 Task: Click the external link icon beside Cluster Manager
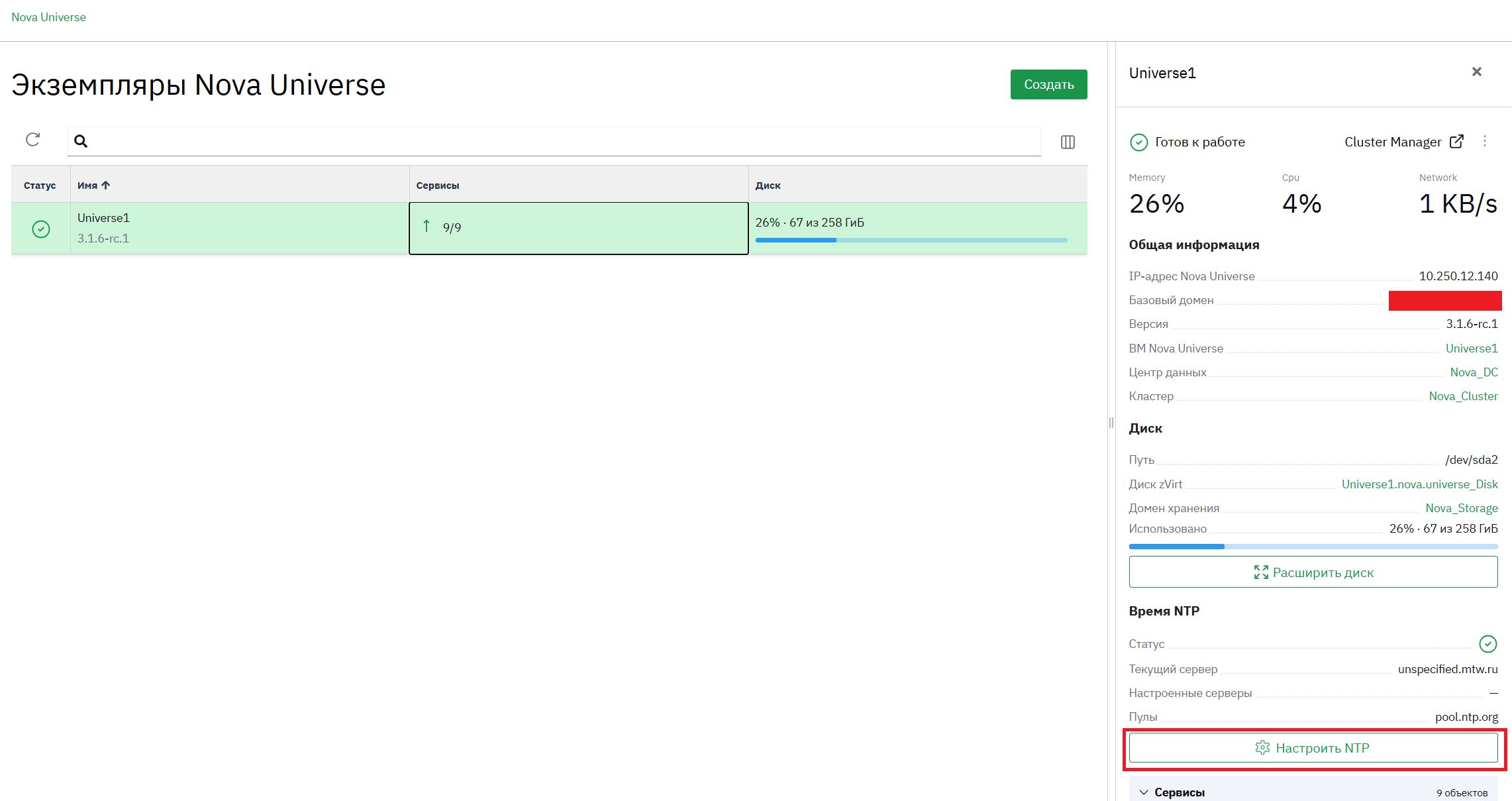(x=1456, y=141)
